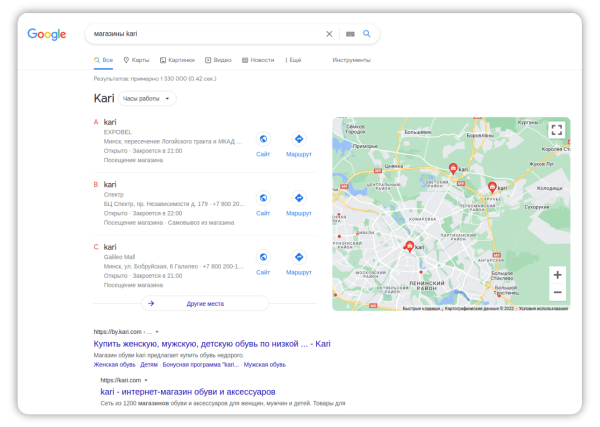600x427 pixels.
Task: Switch to the Карты tab
Action: click(136, 60)
